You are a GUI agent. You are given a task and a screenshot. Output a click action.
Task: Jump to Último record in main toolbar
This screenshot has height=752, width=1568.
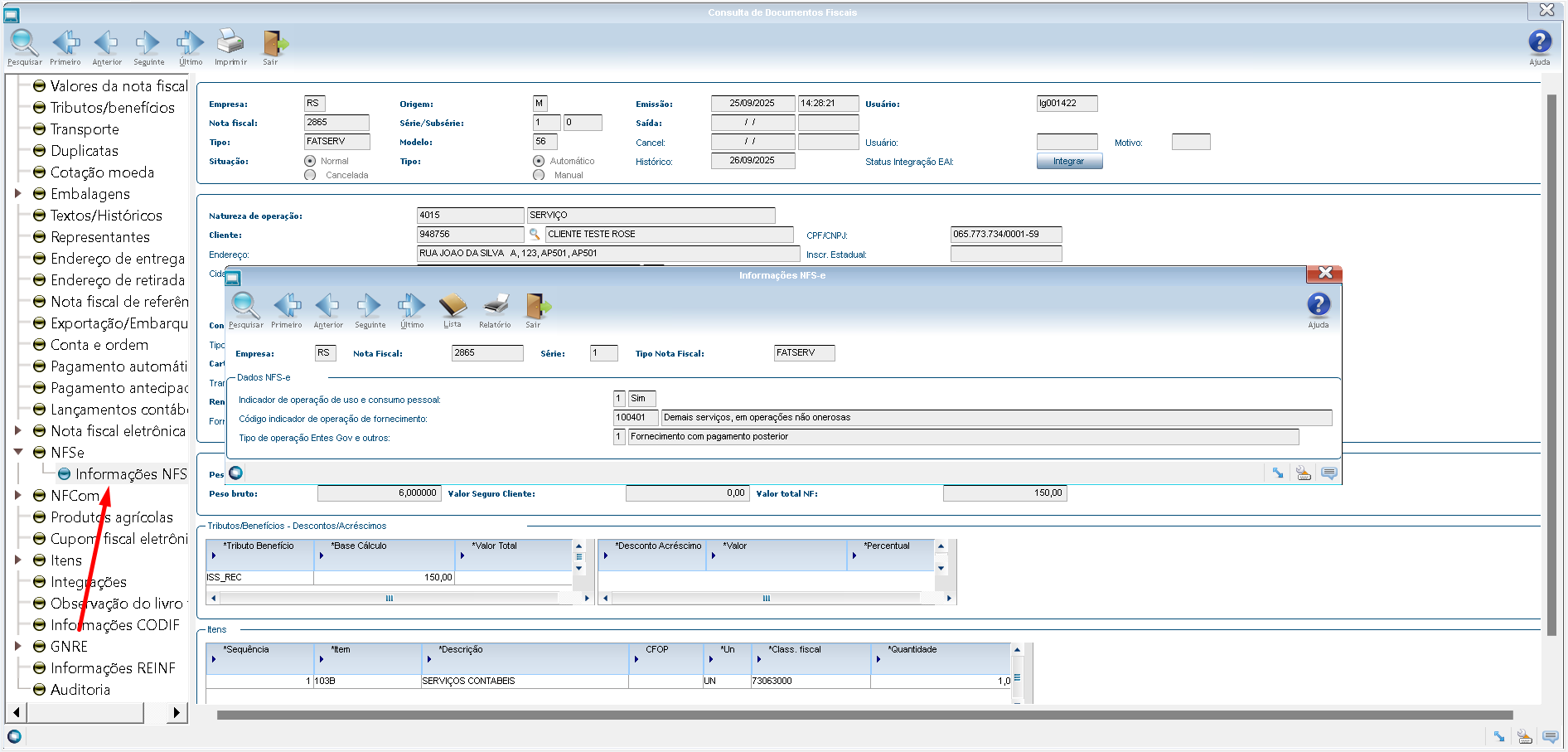pos(191,47)
